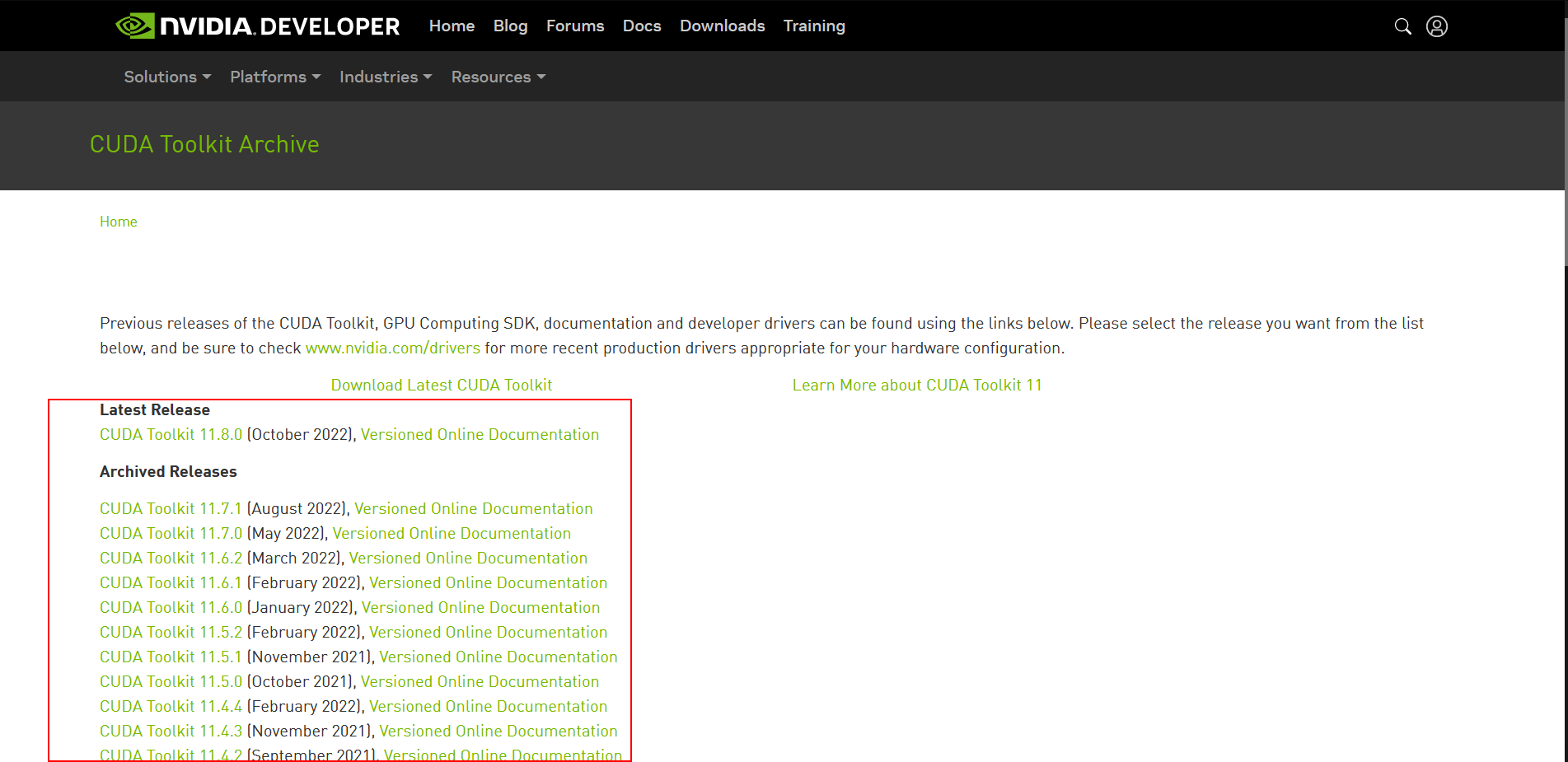This screenshot has height=762, width=1568.
Task: Open the search magnifier icon
Action: [1402, 26]
